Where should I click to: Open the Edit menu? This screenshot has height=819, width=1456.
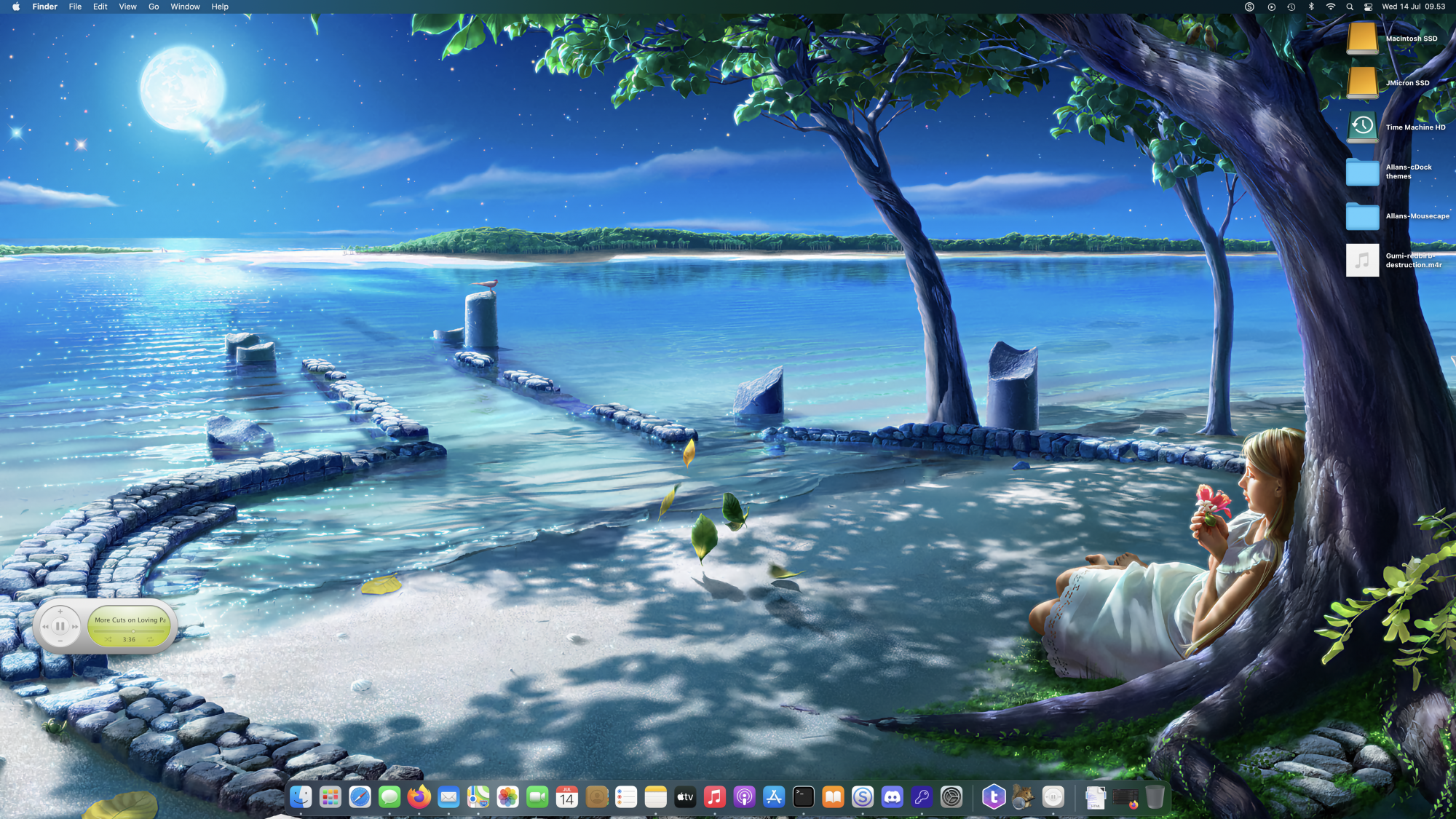[100, 7]
